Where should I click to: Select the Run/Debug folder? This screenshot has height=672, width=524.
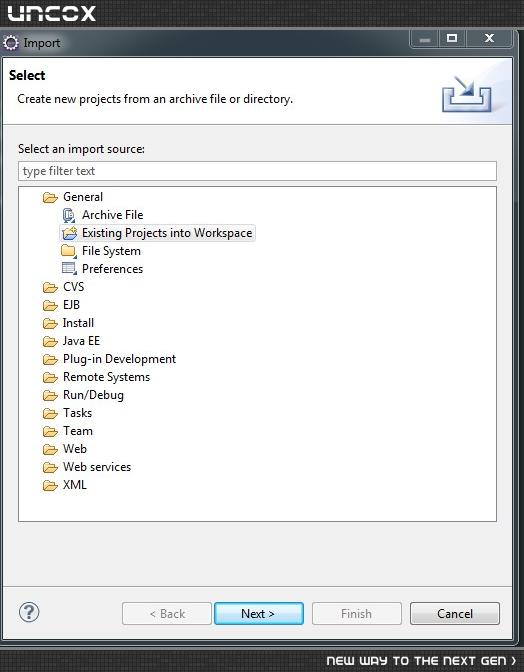(x=93, y=395)
